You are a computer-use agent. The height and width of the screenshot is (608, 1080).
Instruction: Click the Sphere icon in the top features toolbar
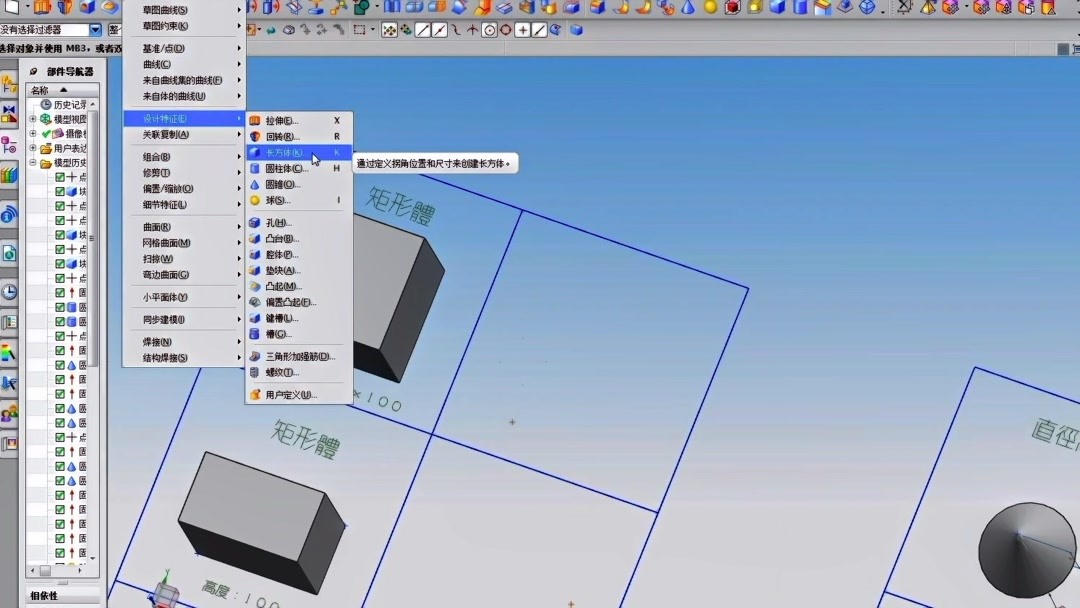[709, 8]
